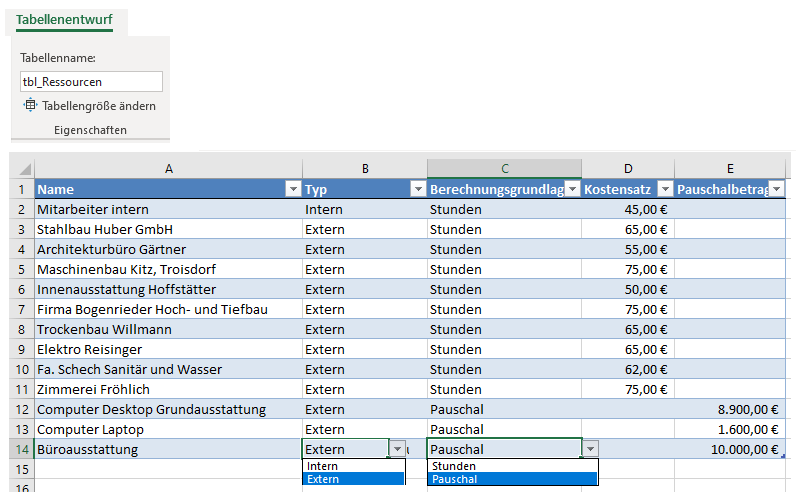
Task: Open the Typ column filter arrow
Action: coord(417,189)
